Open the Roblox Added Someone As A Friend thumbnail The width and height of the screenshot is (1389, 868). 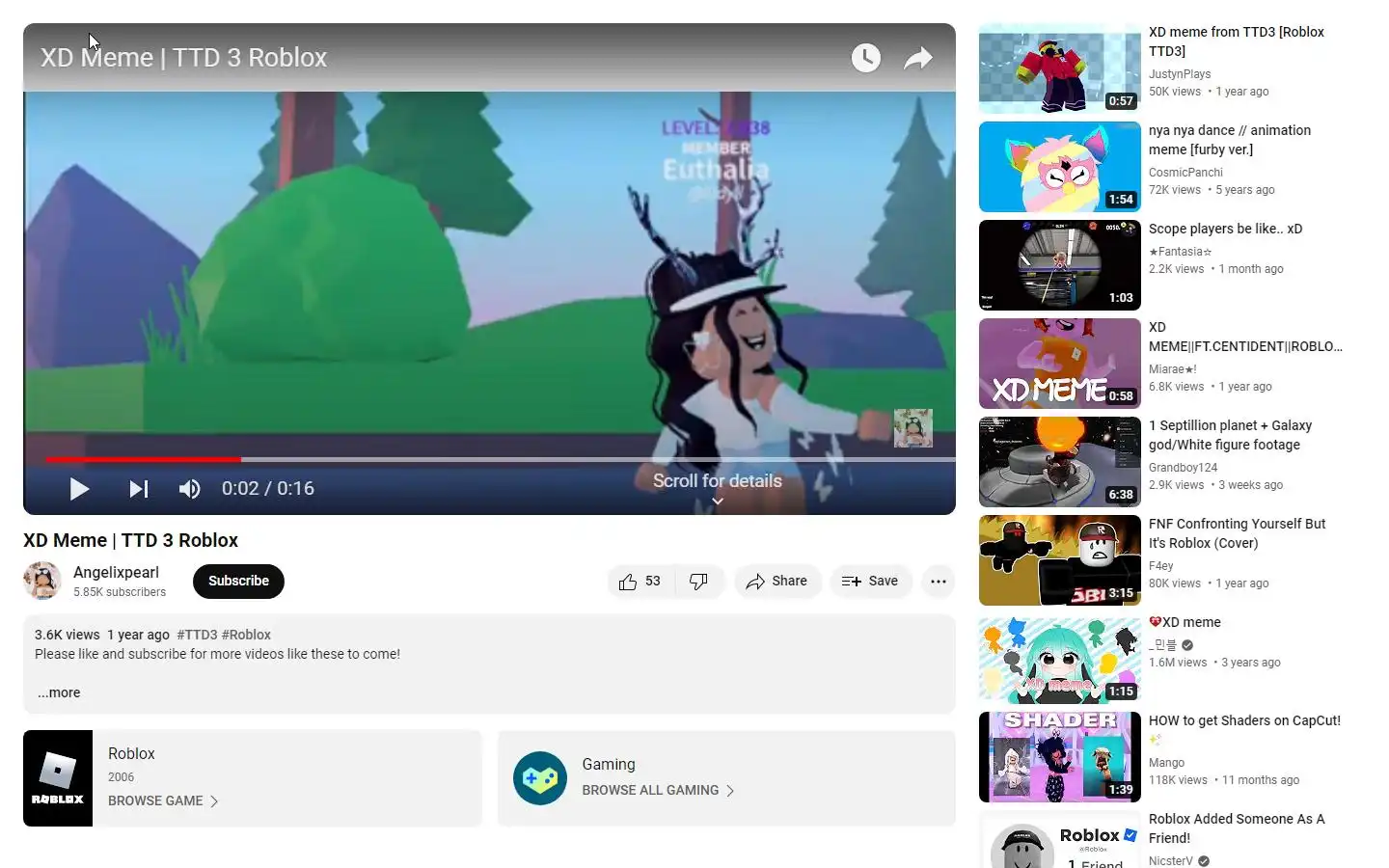tap(1059, 839)
